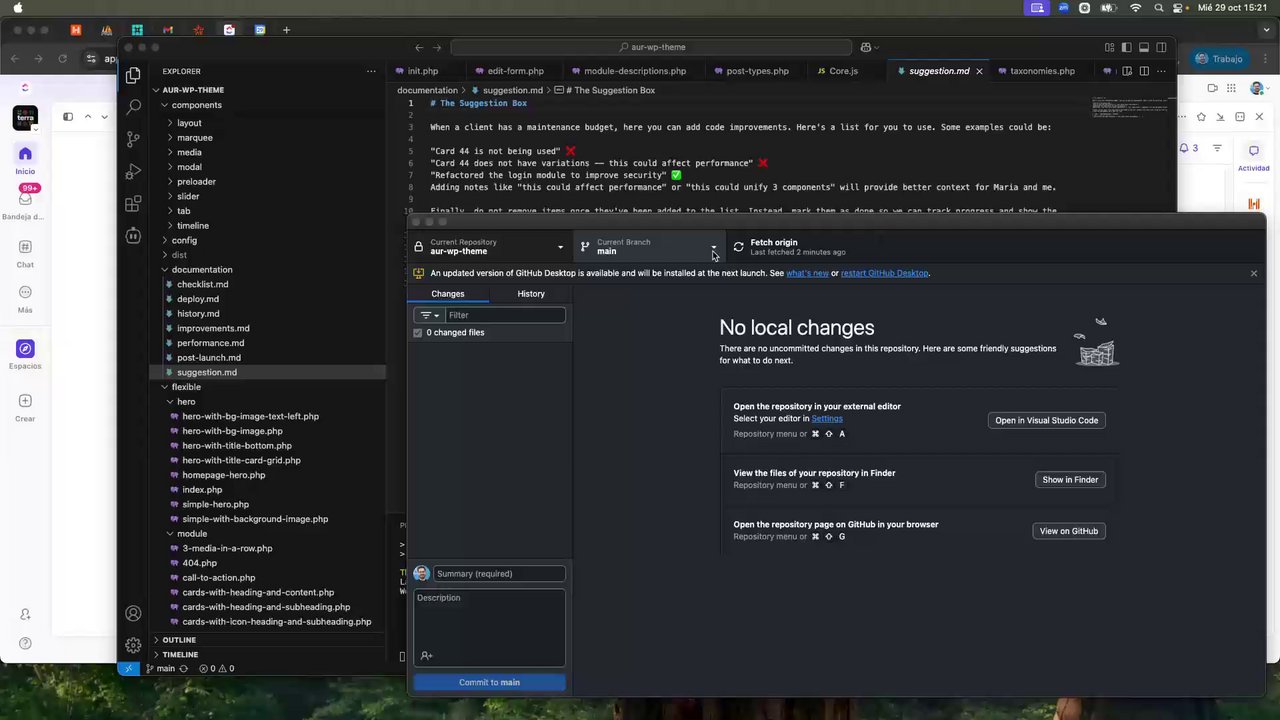Screen dimensions: 1280x720
Task: Open Bandeja inbox icon in browser sidebar
Action: (25, 198)
